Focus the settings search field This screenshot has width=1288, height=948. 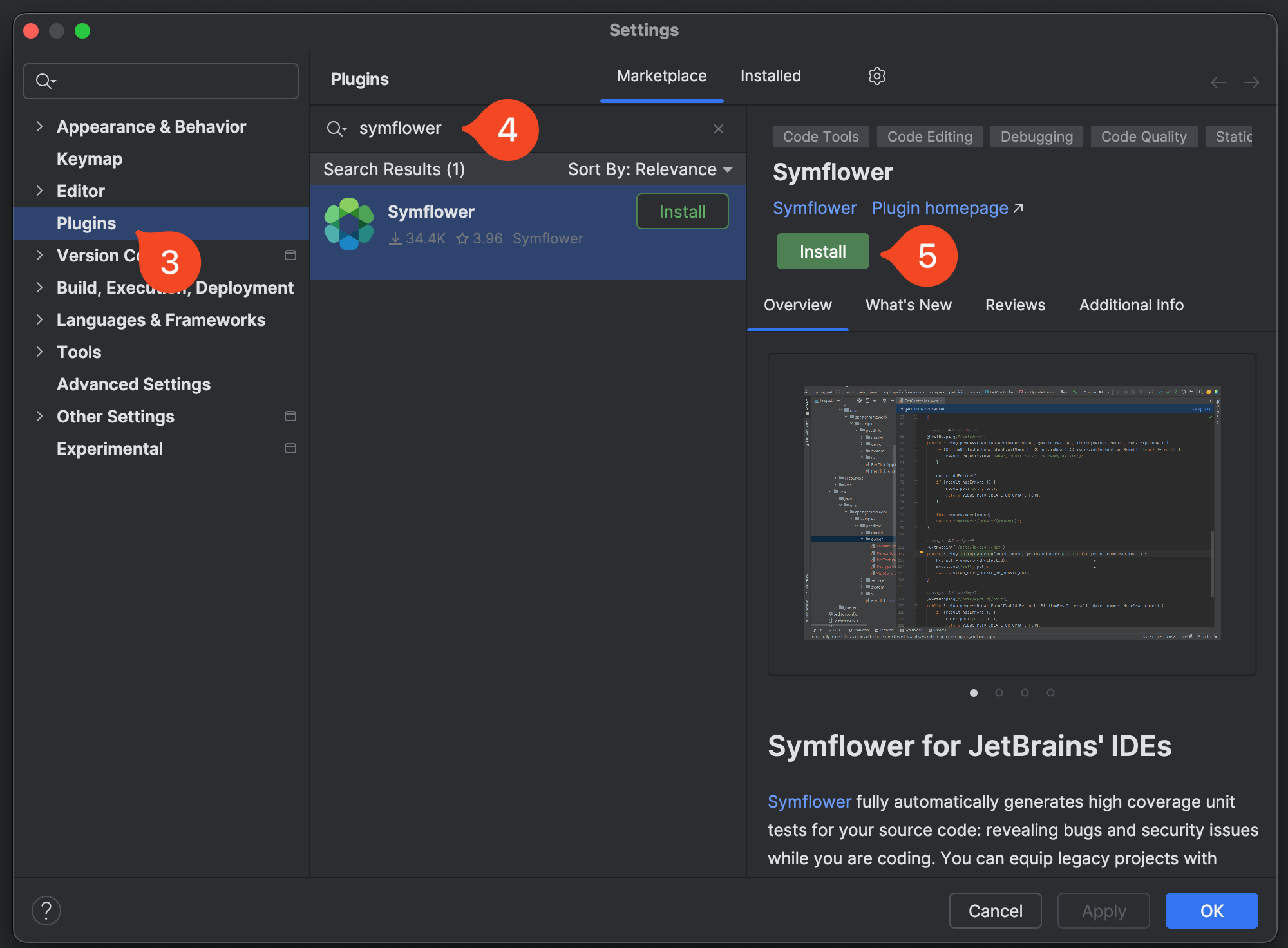pyautogui.click(x=161, y=81)
